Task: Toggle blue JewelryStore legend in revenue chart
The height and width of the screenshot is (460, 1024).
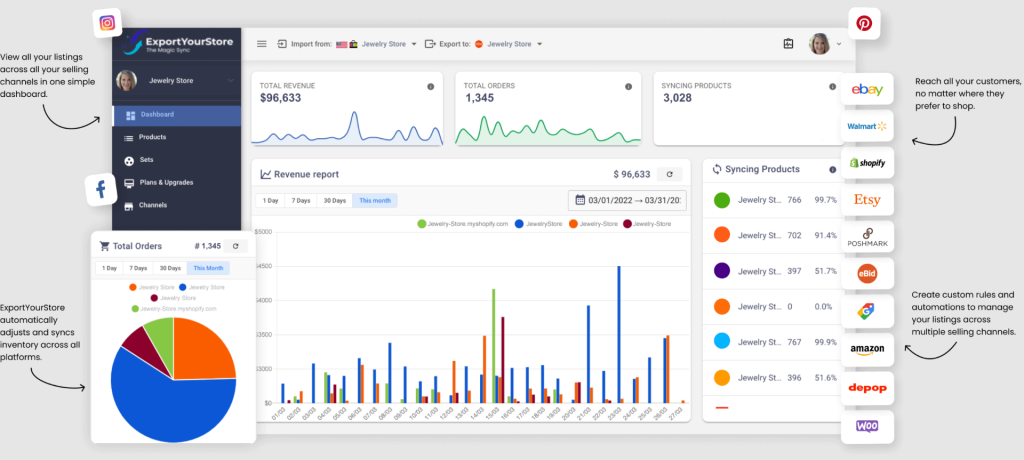Action: 538,224
